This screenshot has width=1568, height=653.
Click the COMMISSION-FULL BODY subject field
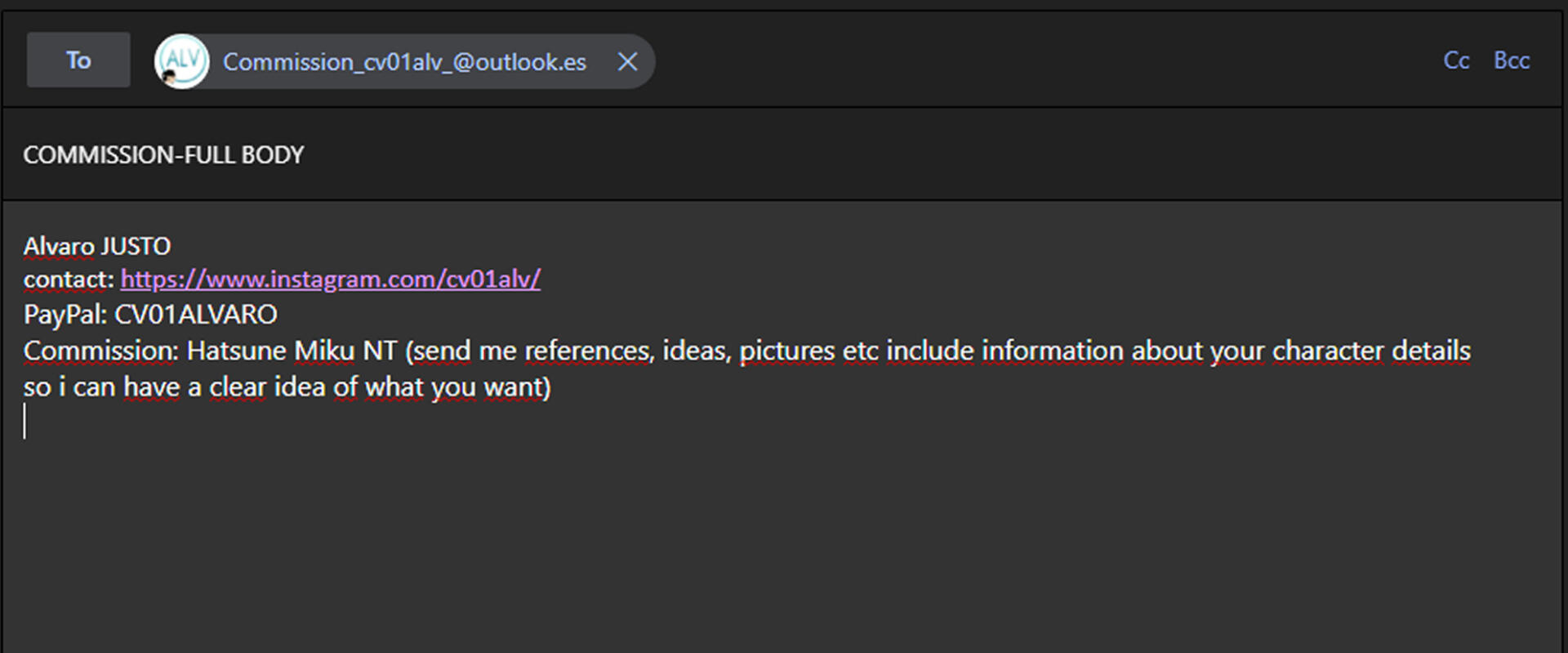click(x=163, y=154)
